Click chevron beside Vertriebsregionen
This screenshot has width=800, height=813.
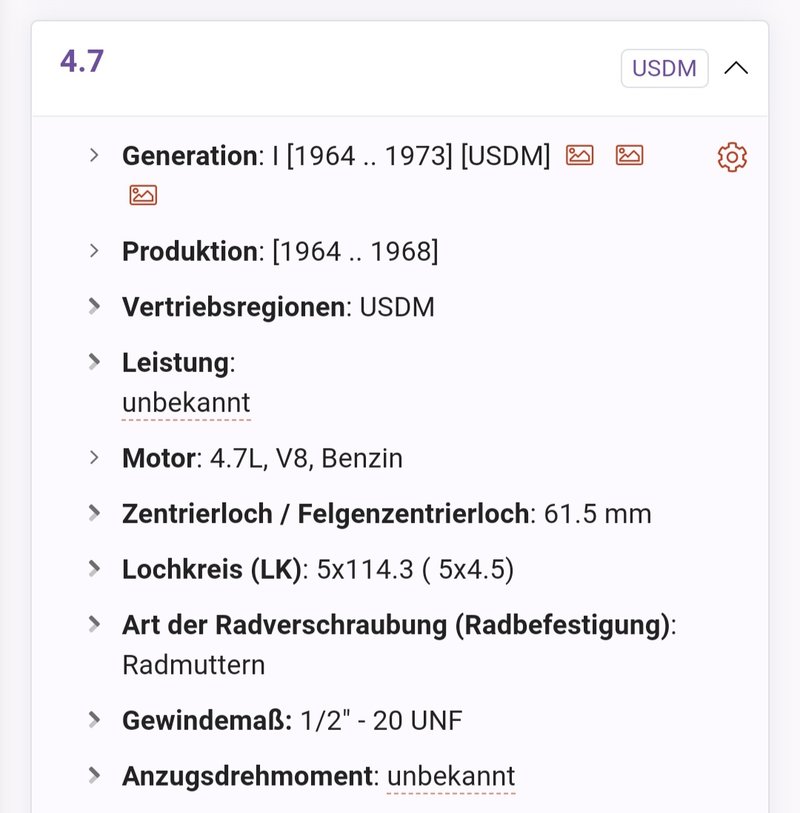coord(94,306)
